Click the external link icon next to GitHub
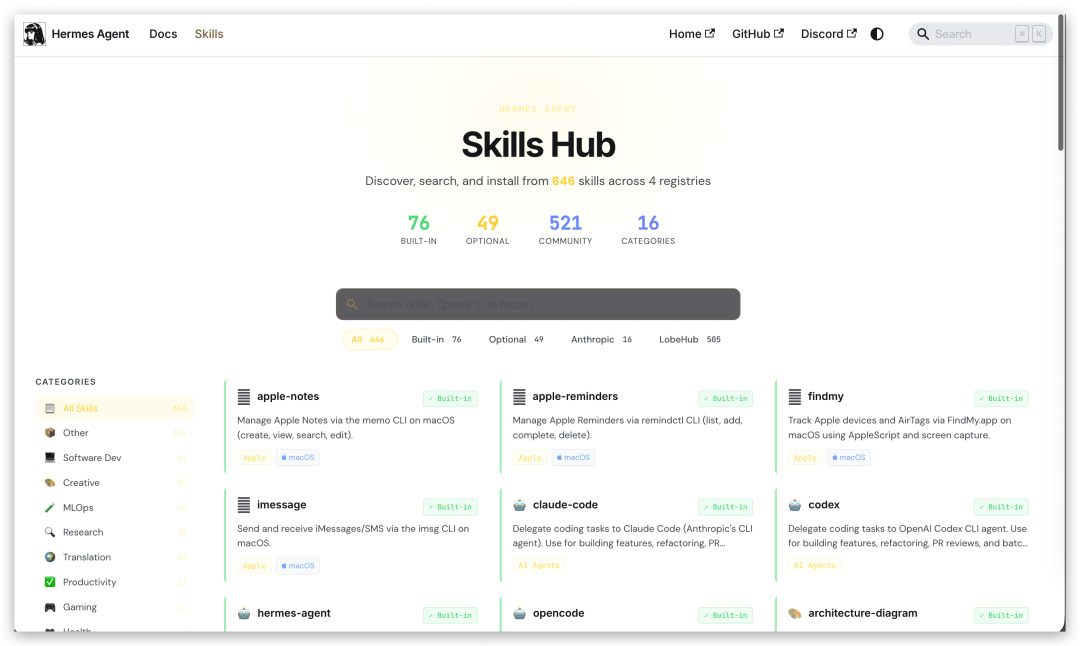Image resolution: width=1080 pixels, height=646 pixels. pos(779,33)
